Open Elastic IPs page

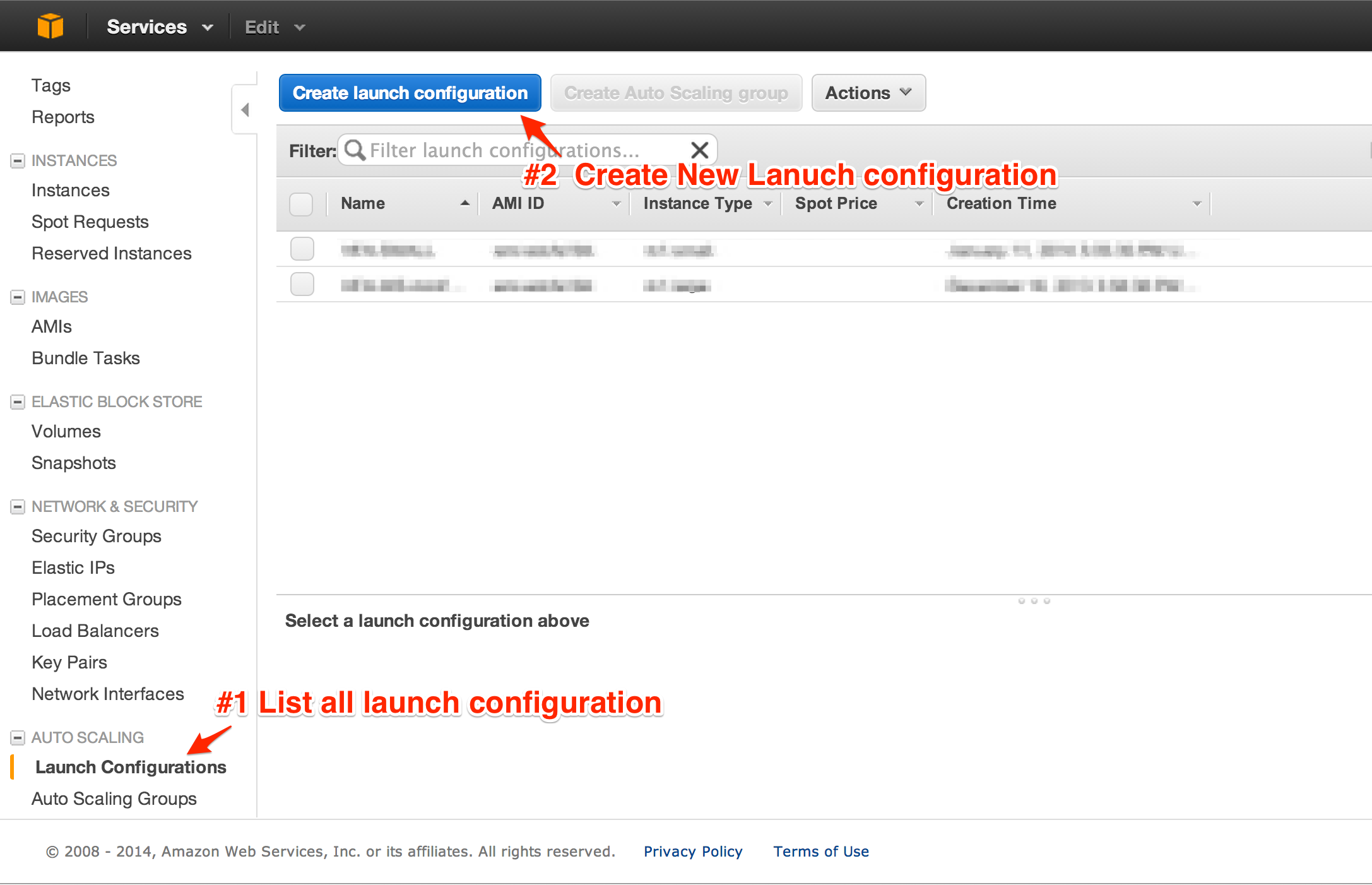coord(73,567)
